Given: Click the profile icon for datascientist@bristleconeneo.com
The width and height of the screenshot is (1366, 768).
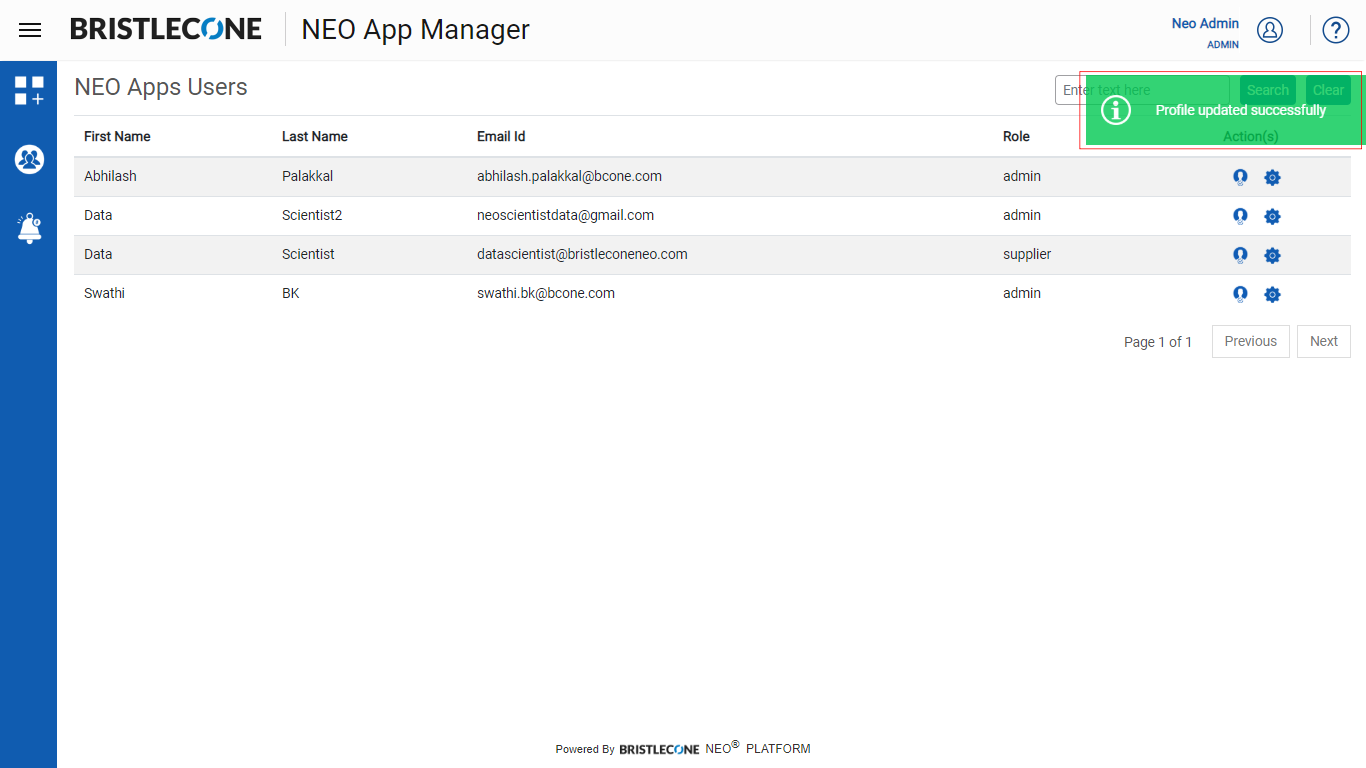Looking at the screenshot, I should [x=1240, y=255].
